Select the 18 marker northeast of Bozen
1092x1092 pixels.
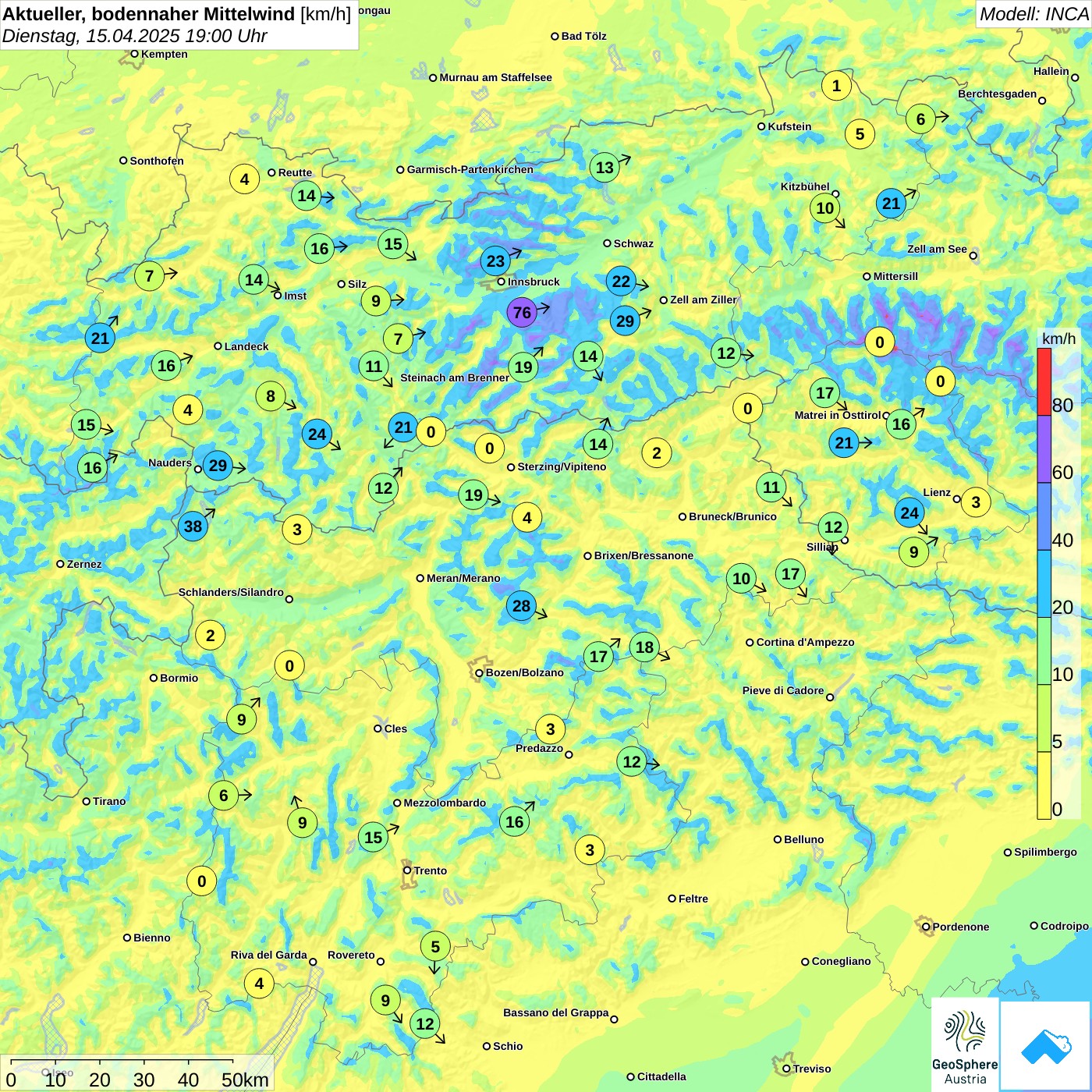pos(644,647)
